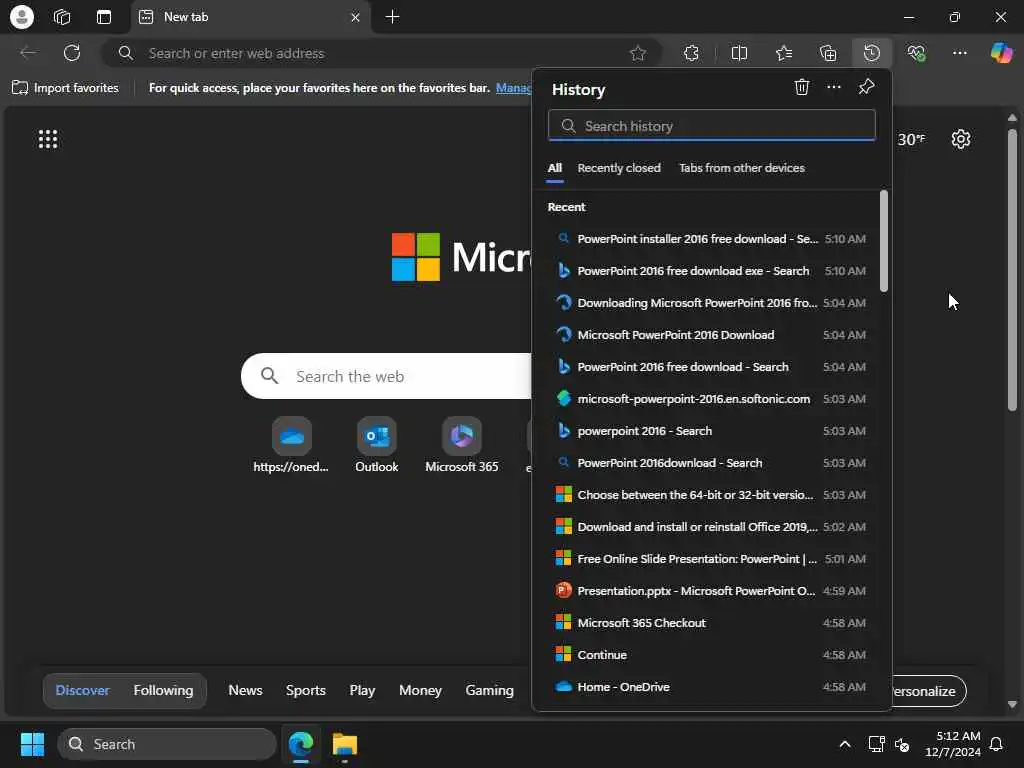Image resolution: width=1024 pixels, height=768 pixels.
Task: Open Downloading Microsoft PowerPoint 2016 history entry
Action: tap(711, 303)
